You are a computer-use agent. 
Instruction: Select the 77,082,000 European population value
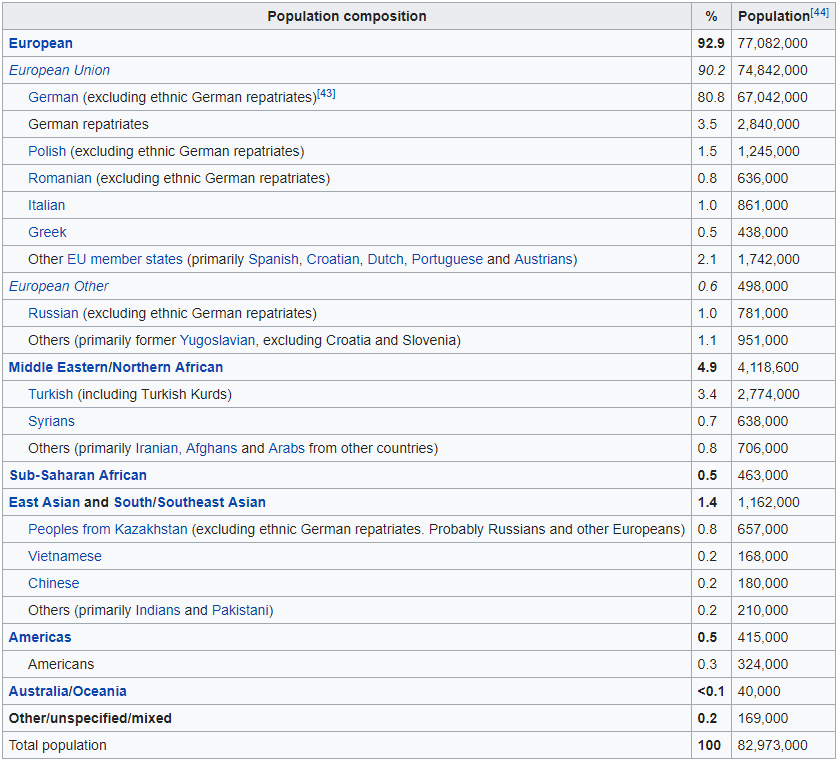click(x=772, y=43)
